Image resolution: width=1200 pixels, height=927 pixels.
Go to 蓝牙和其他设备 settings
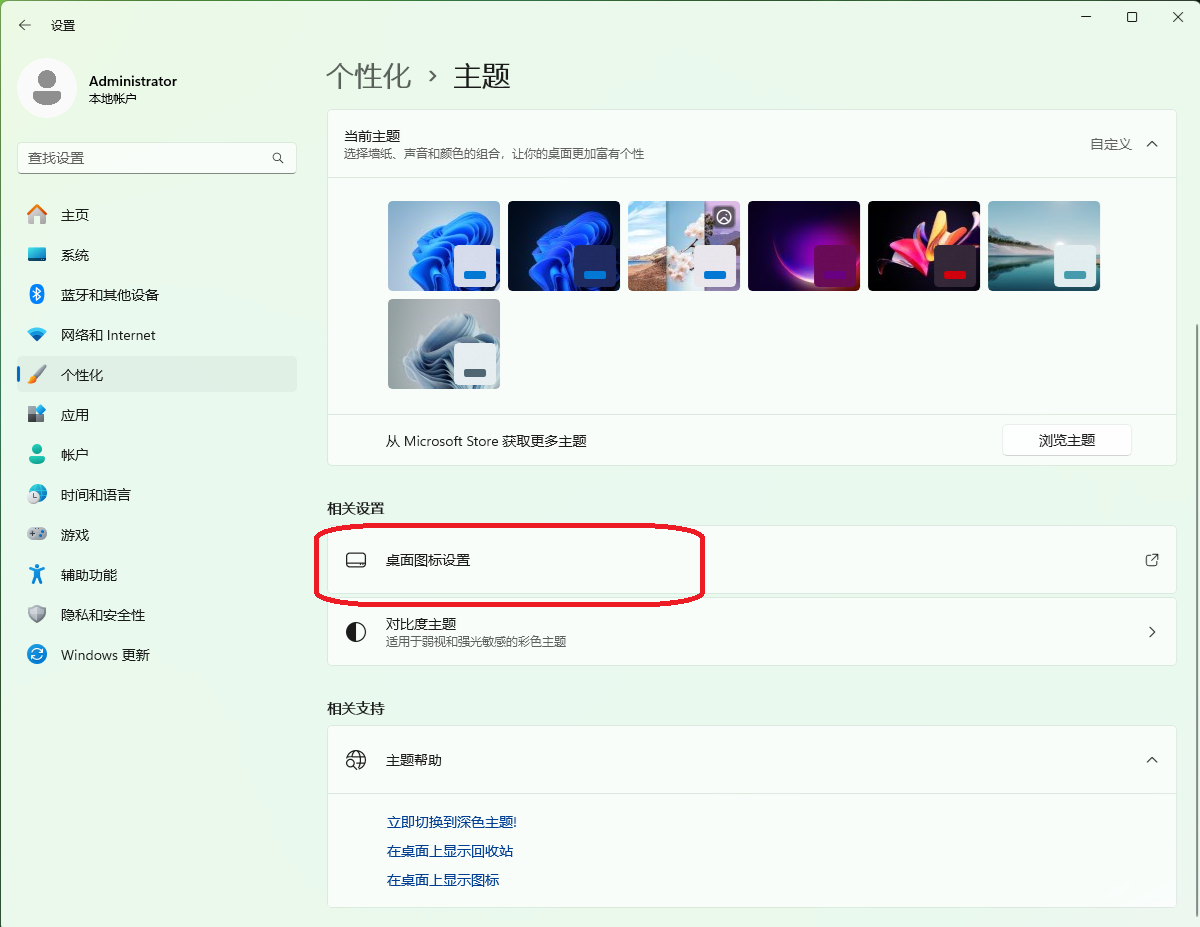pyautogui.click(x=157, y=295)
